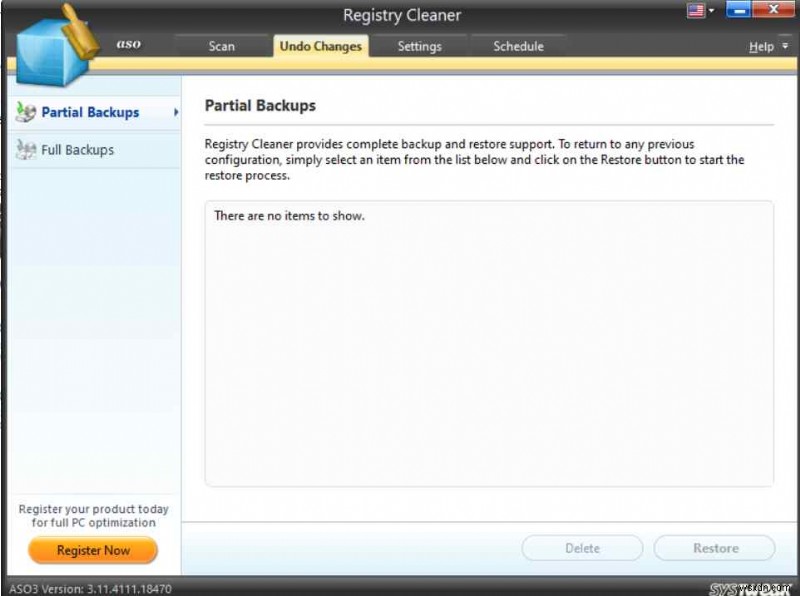Click the Register Now button
Viewport: 800px width, 596px height.
pos(93,550)
